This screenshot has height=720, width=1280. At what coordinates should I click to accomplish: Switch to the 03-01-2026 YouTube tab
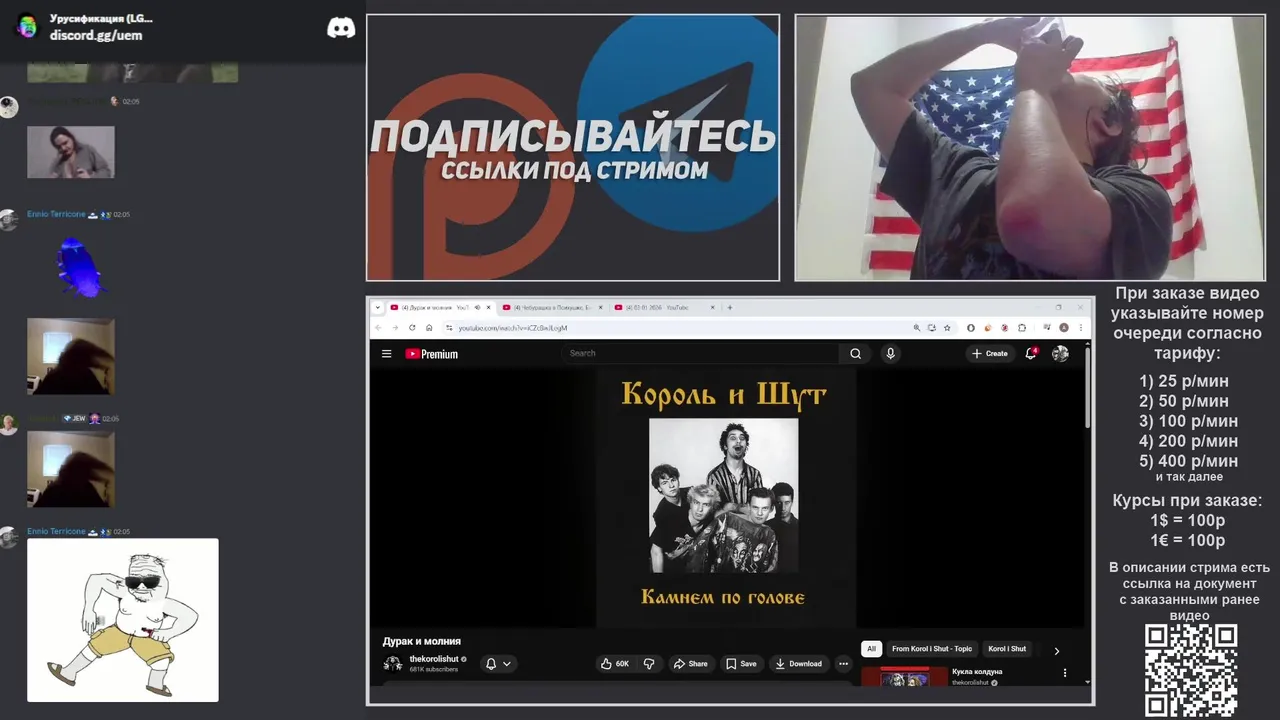(664, 307)
